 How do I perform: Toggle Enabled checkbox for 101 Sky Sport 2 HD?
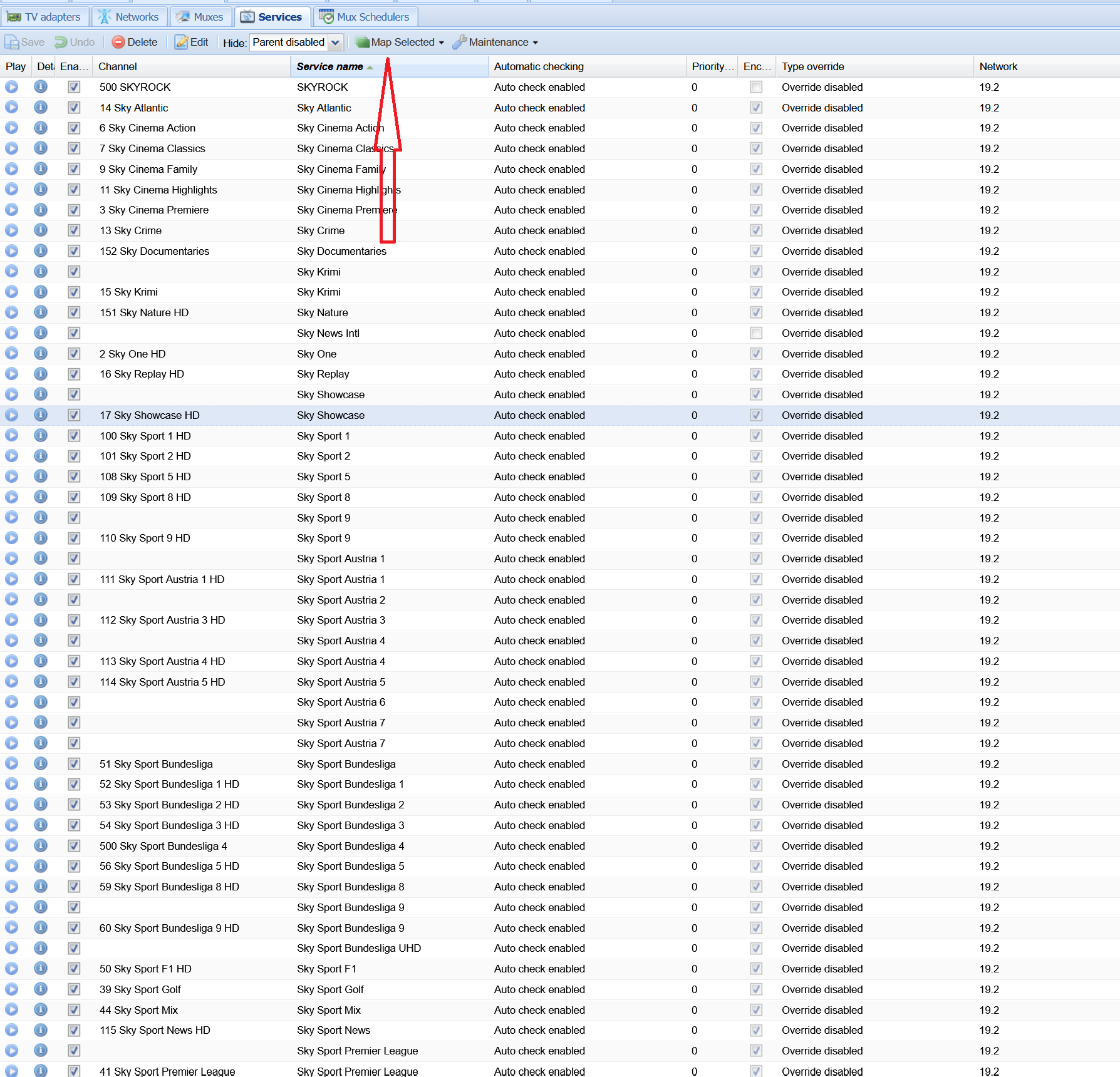tap(74, 456)
